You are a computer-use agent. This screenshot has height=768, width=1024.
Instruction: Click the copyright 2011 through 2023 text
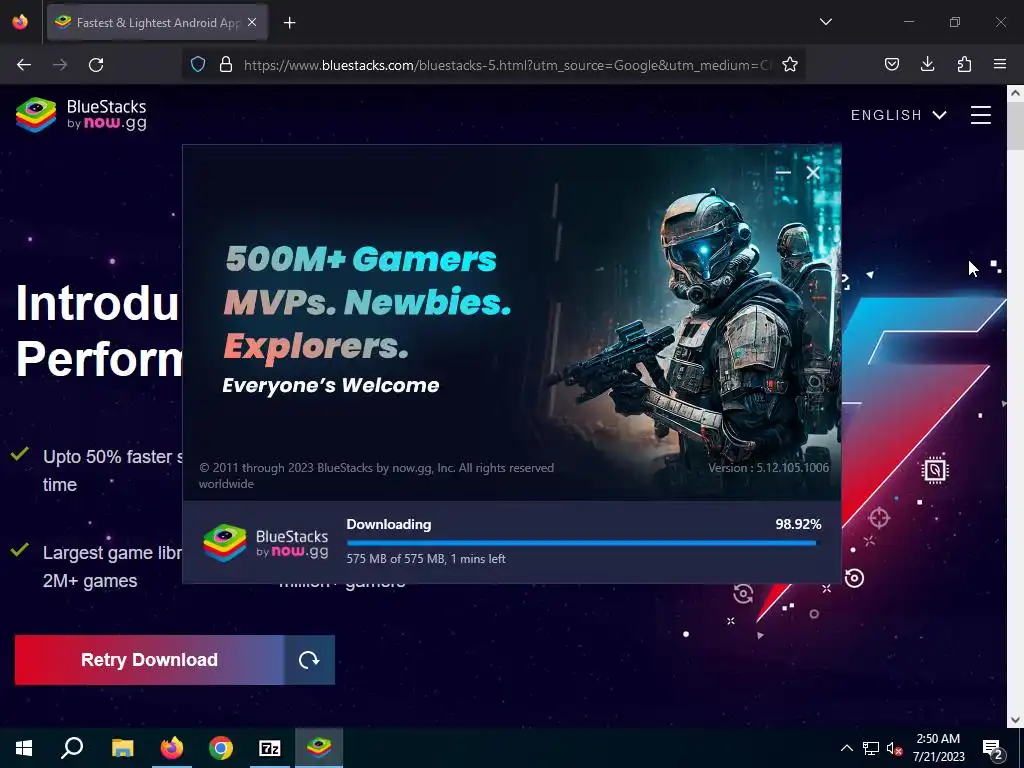[x=376, y=475]
